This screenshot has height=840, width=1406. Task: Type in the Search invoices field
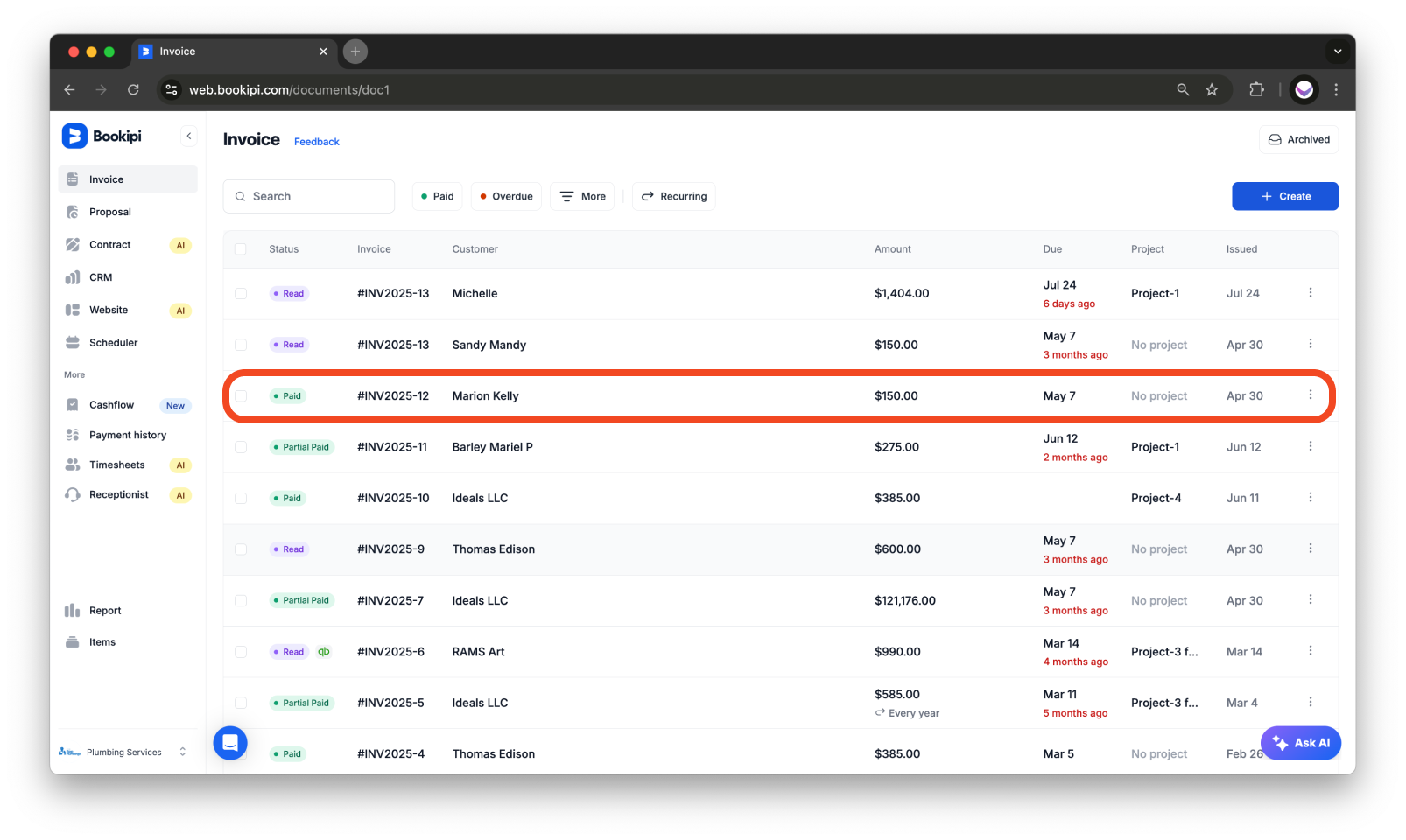[x=309, y=196]
